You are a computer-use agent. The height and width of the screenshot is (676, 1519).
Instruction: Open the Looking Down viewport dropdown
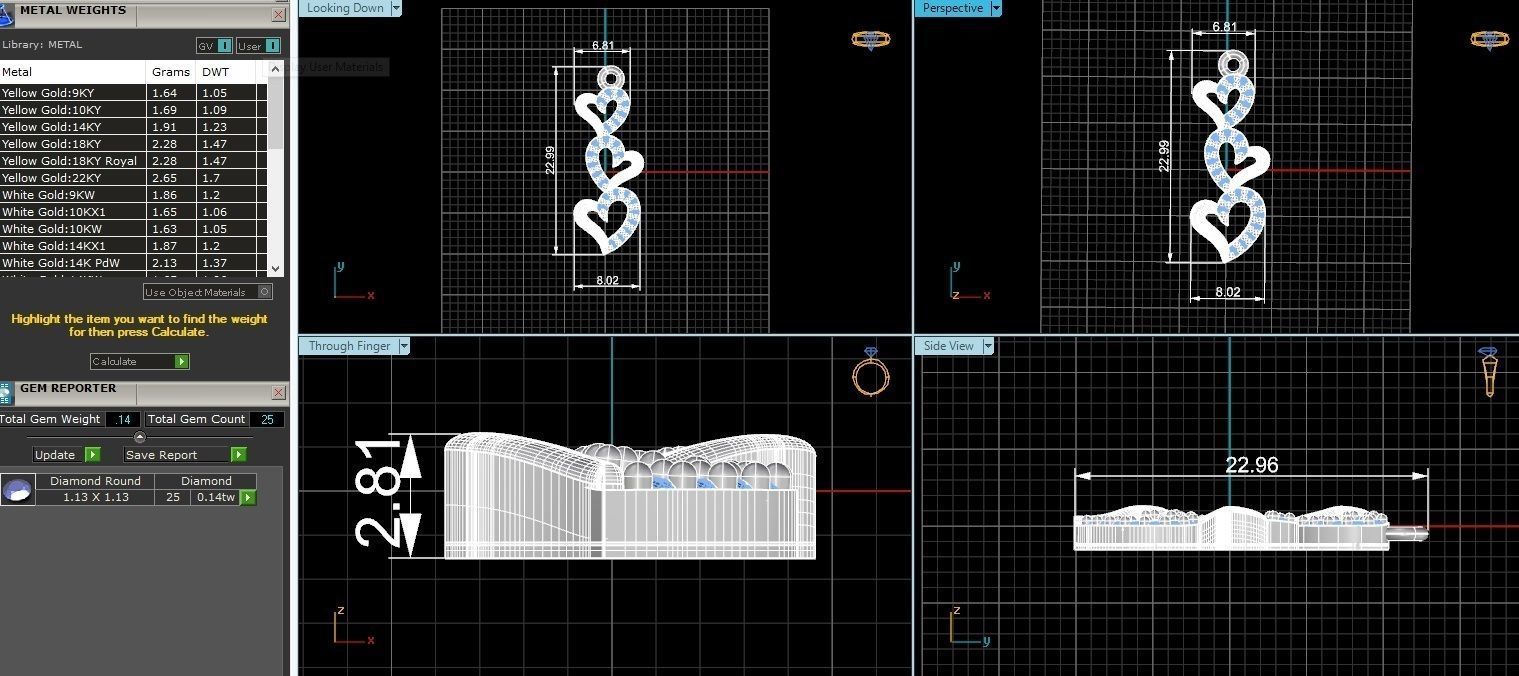pyautogui.click(x=396, y=8)
